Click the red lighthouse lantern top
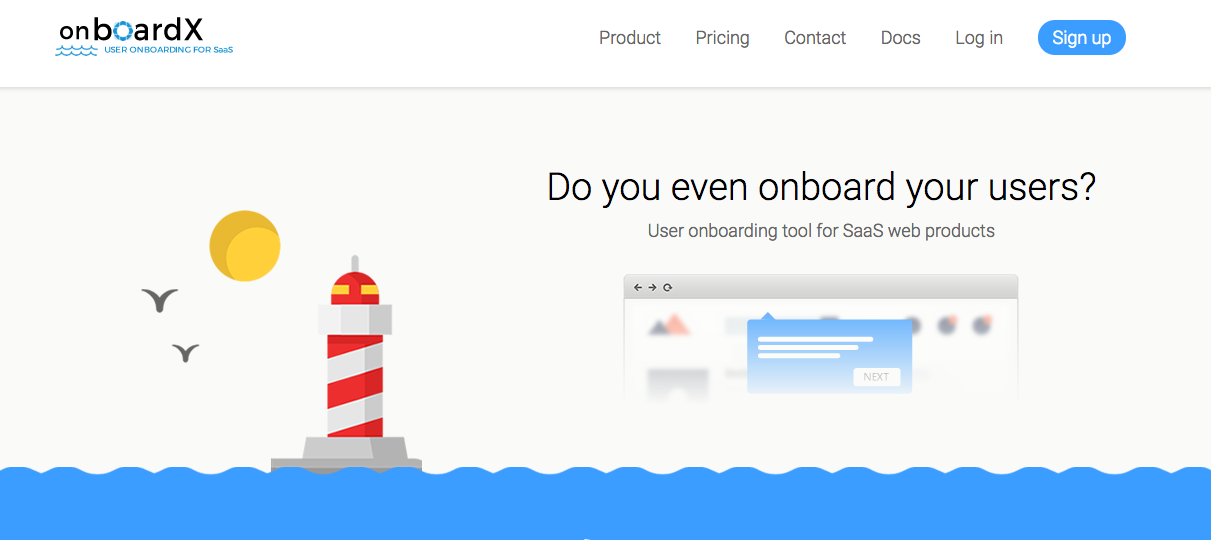 (355, 288)
